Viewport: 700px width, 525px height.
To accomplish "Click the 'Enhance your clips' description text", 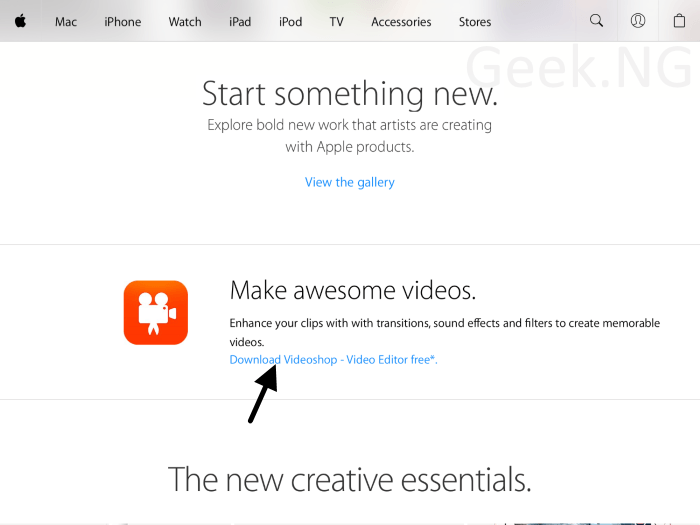I will tap(445, 332).
